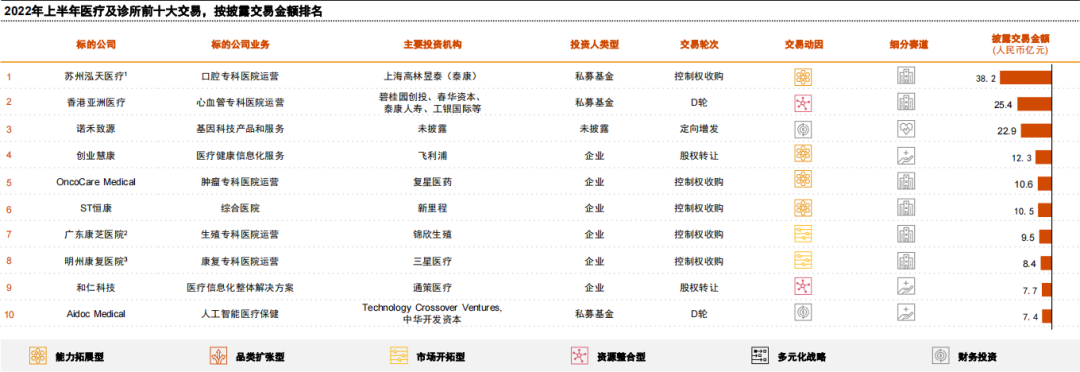
Task: Click the 资源整合型 legend icon
Action: [579, 355]
